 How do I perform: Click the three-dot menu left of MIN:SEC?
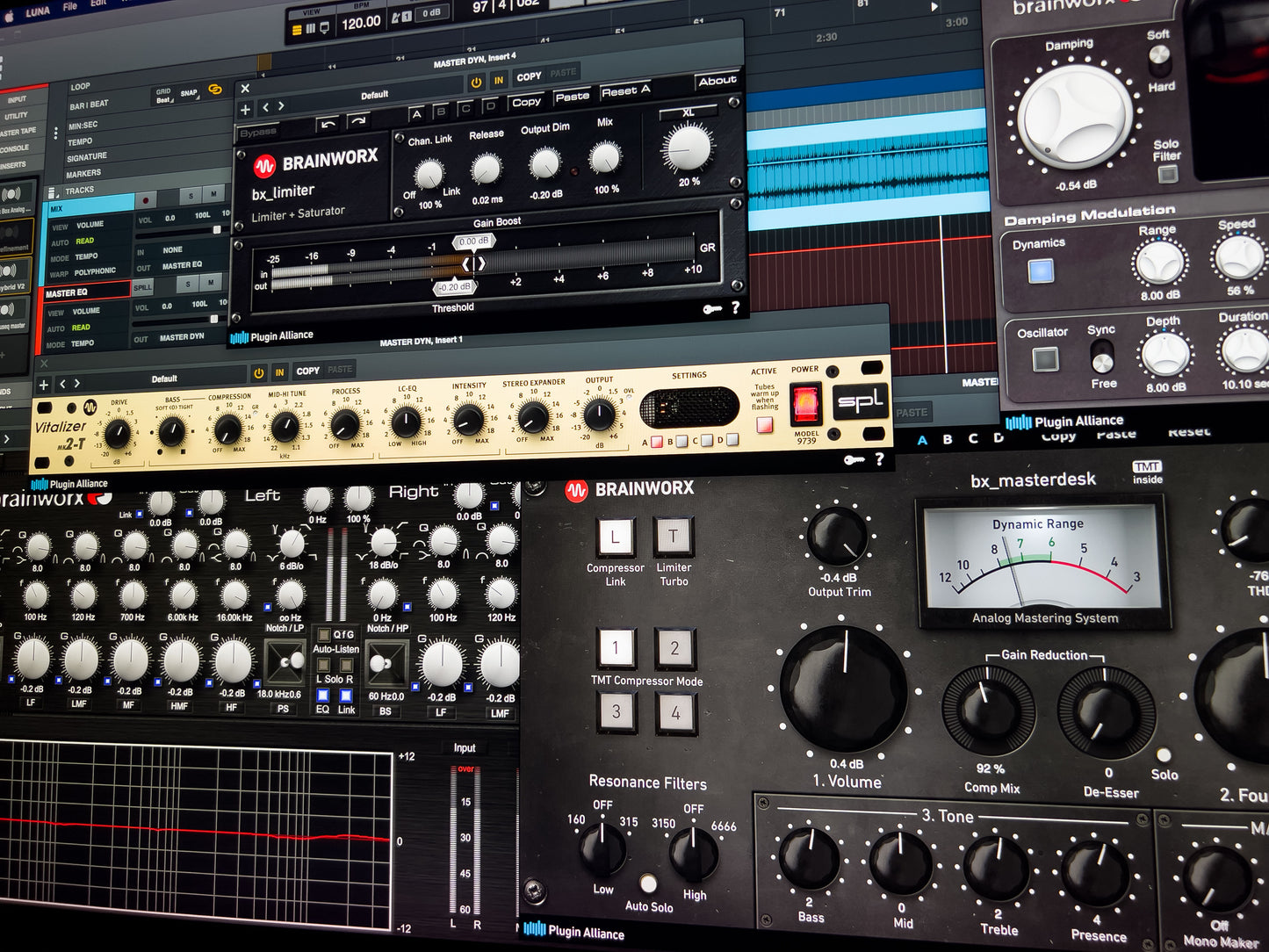(x=56, y=133)
